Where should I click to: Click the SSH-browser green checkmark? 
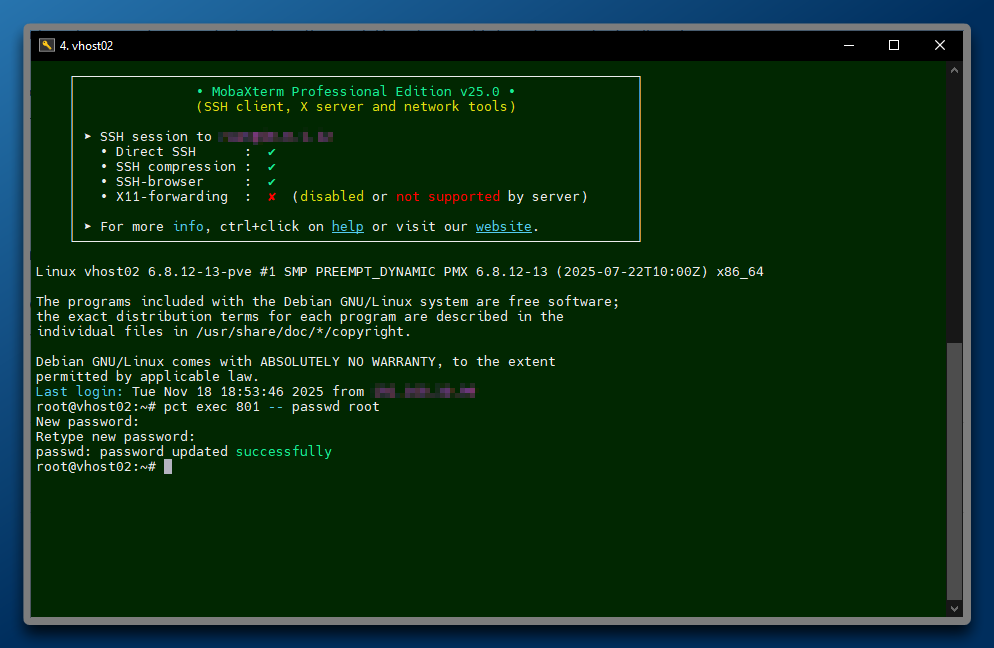click(x=272, y=182)
